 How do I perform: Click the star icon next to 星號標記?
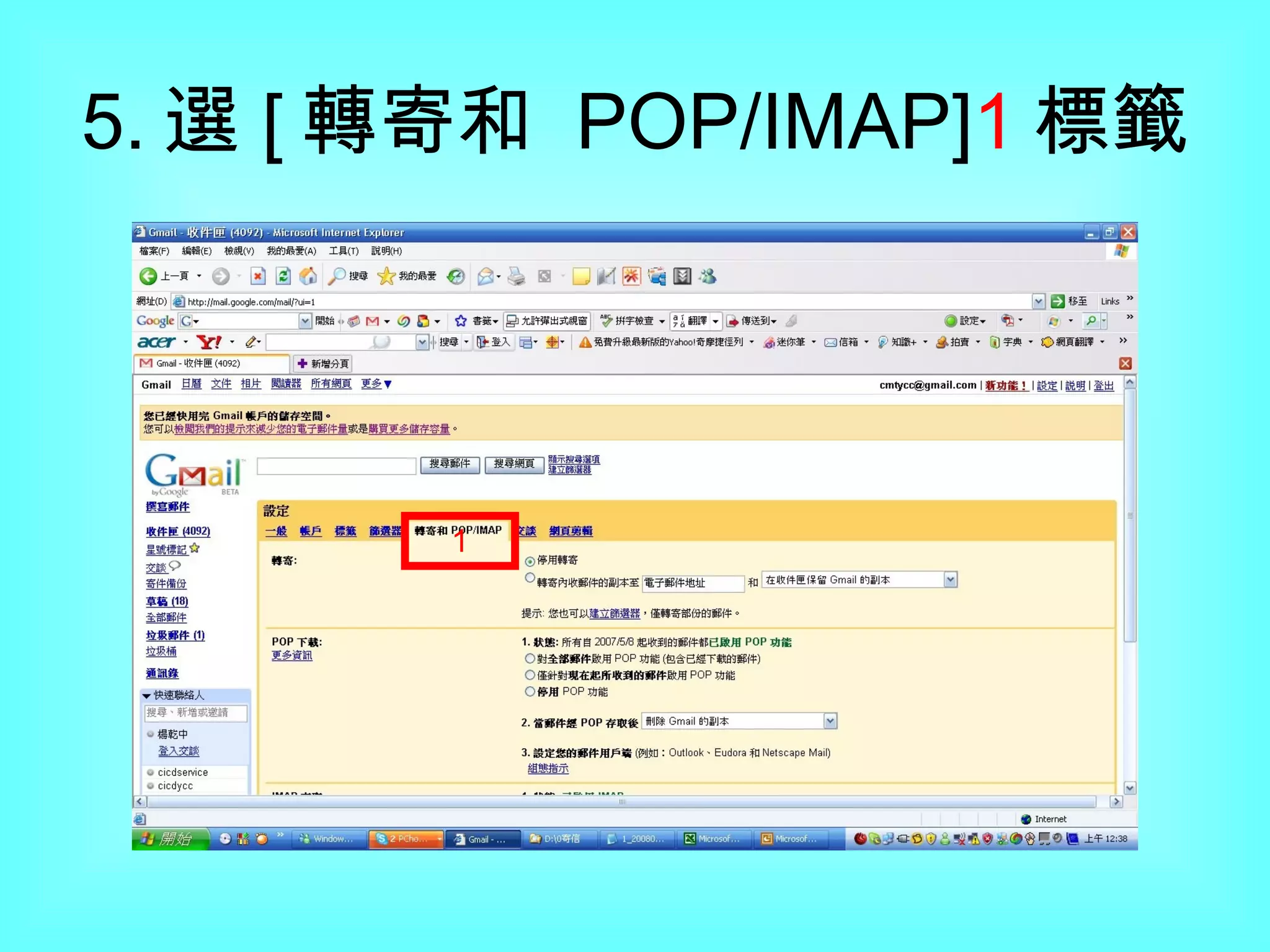(x=195, y=548)
